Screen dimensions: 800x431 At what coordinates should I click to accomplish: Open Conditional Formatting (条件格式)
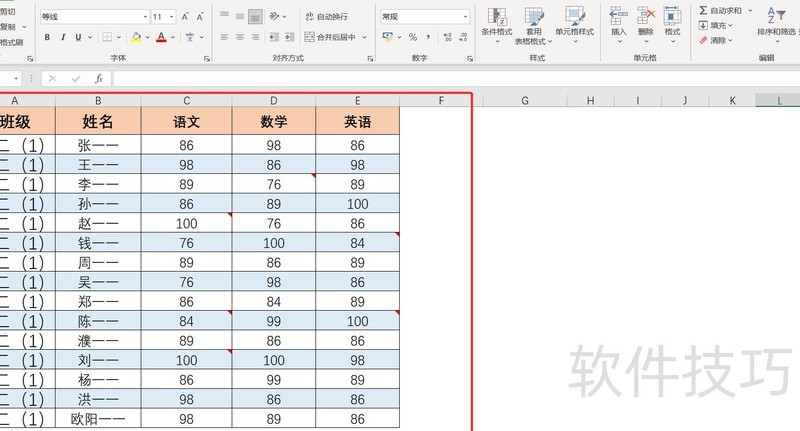(x=495, y=25)
